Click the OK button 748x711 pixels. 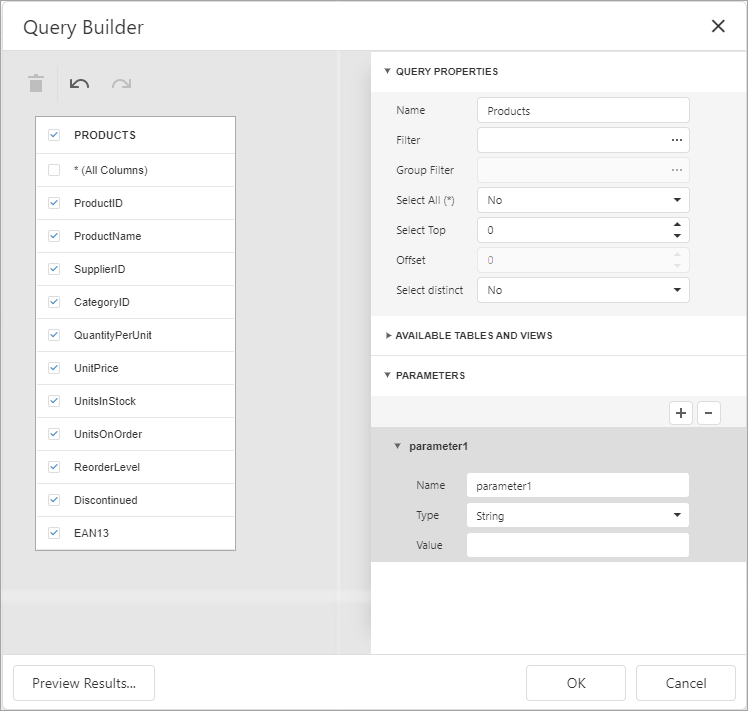point(576,683)
